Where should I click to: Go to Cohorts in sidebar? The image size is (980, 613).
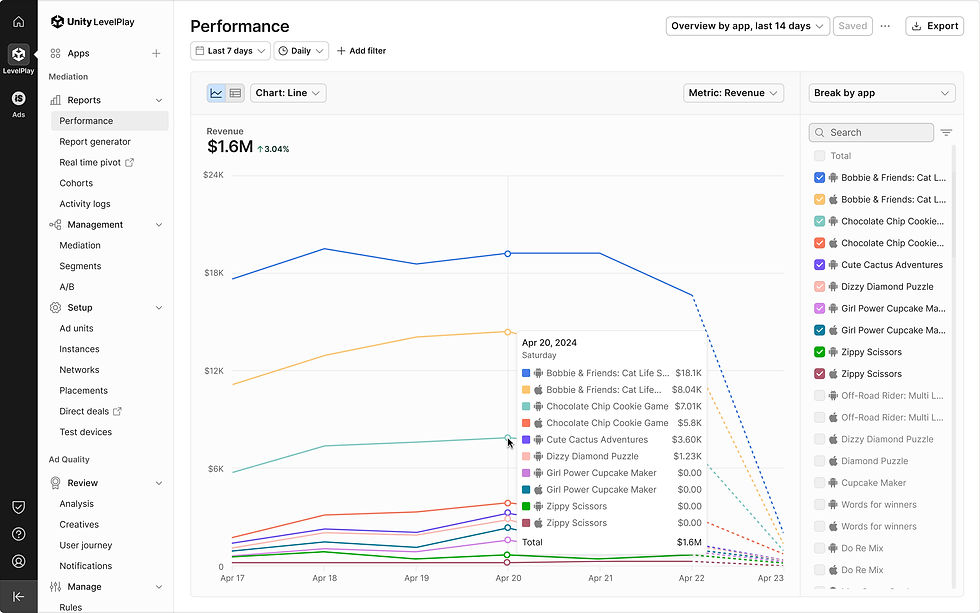(x=76, y=183)
